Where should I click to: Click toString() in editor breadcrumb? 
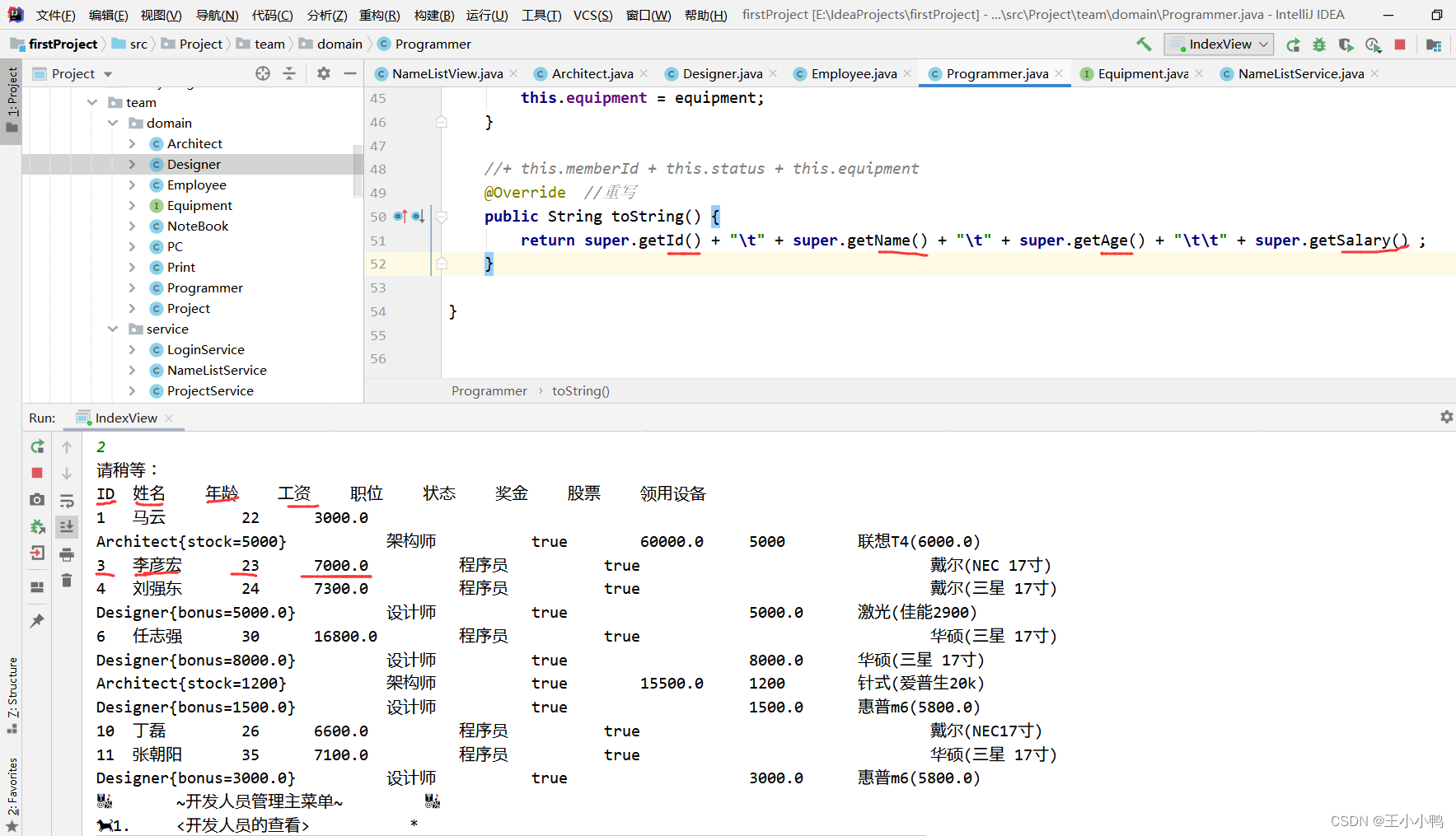[x=581, y=391]
